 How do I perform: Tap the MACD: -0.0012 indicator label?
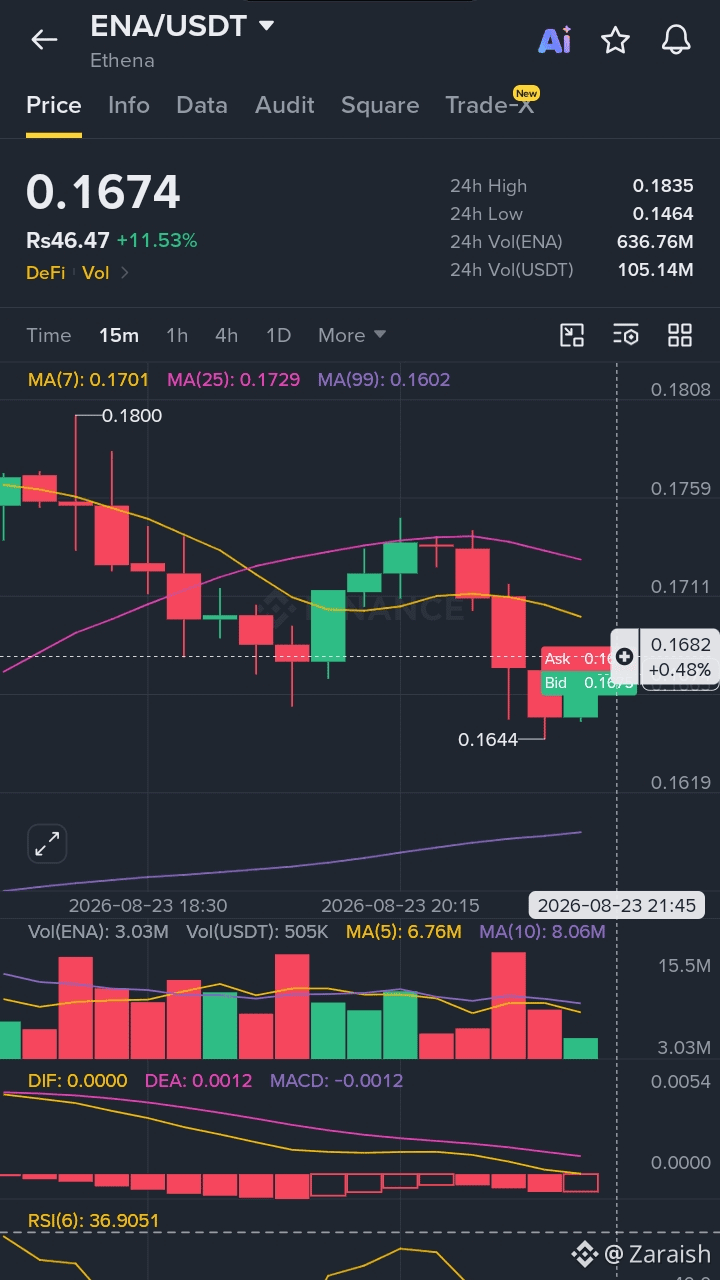tap(336, 1081)
